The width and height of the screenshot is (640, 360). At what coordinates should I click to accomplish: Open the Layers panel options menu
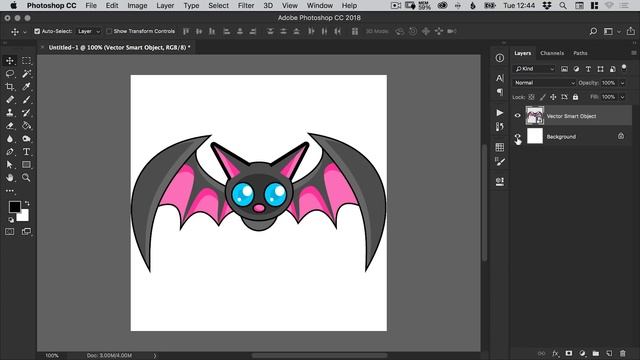click(633, 53)
